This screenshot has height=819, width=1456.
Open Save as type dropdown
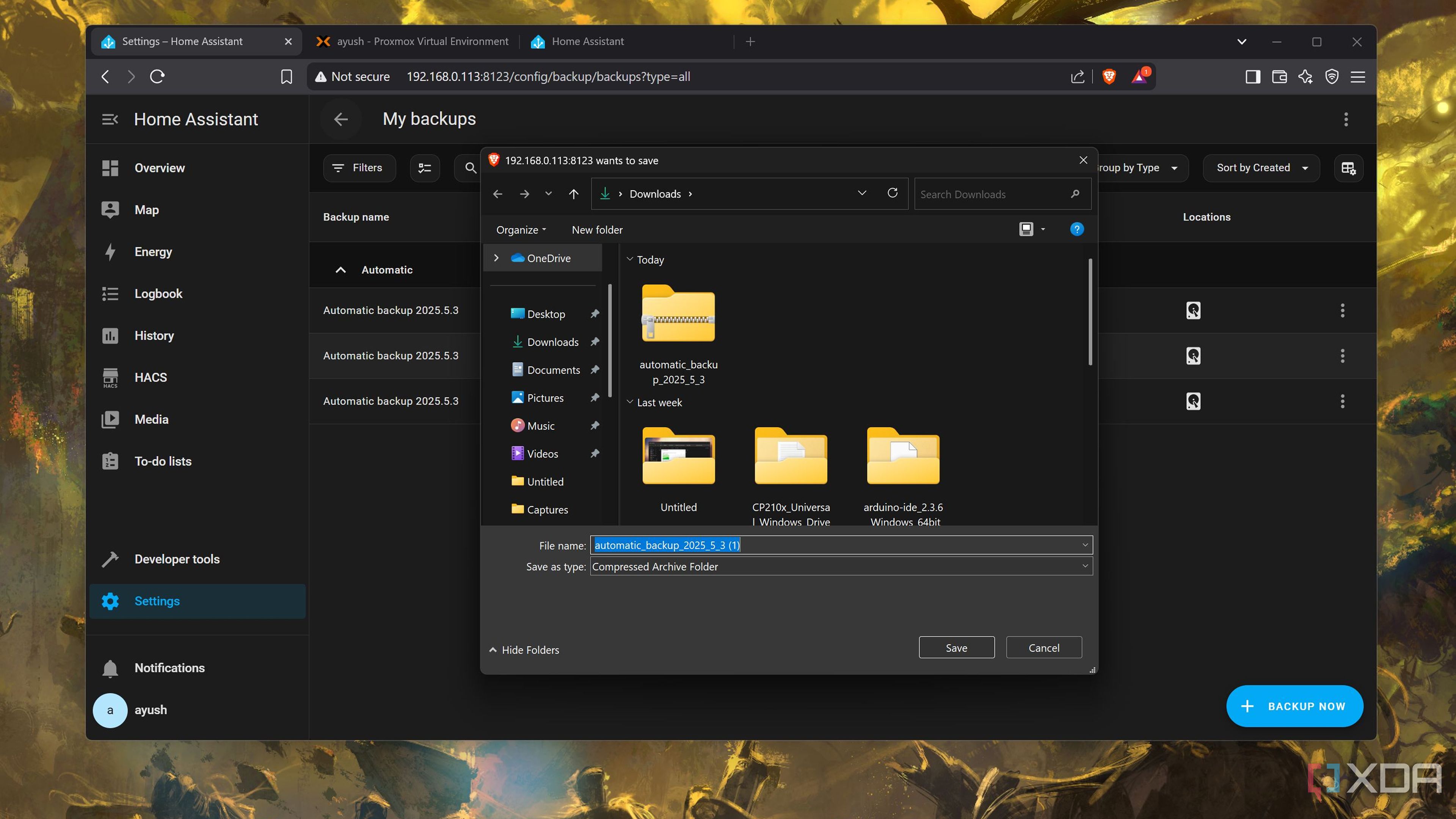(x=1085, y=566)
